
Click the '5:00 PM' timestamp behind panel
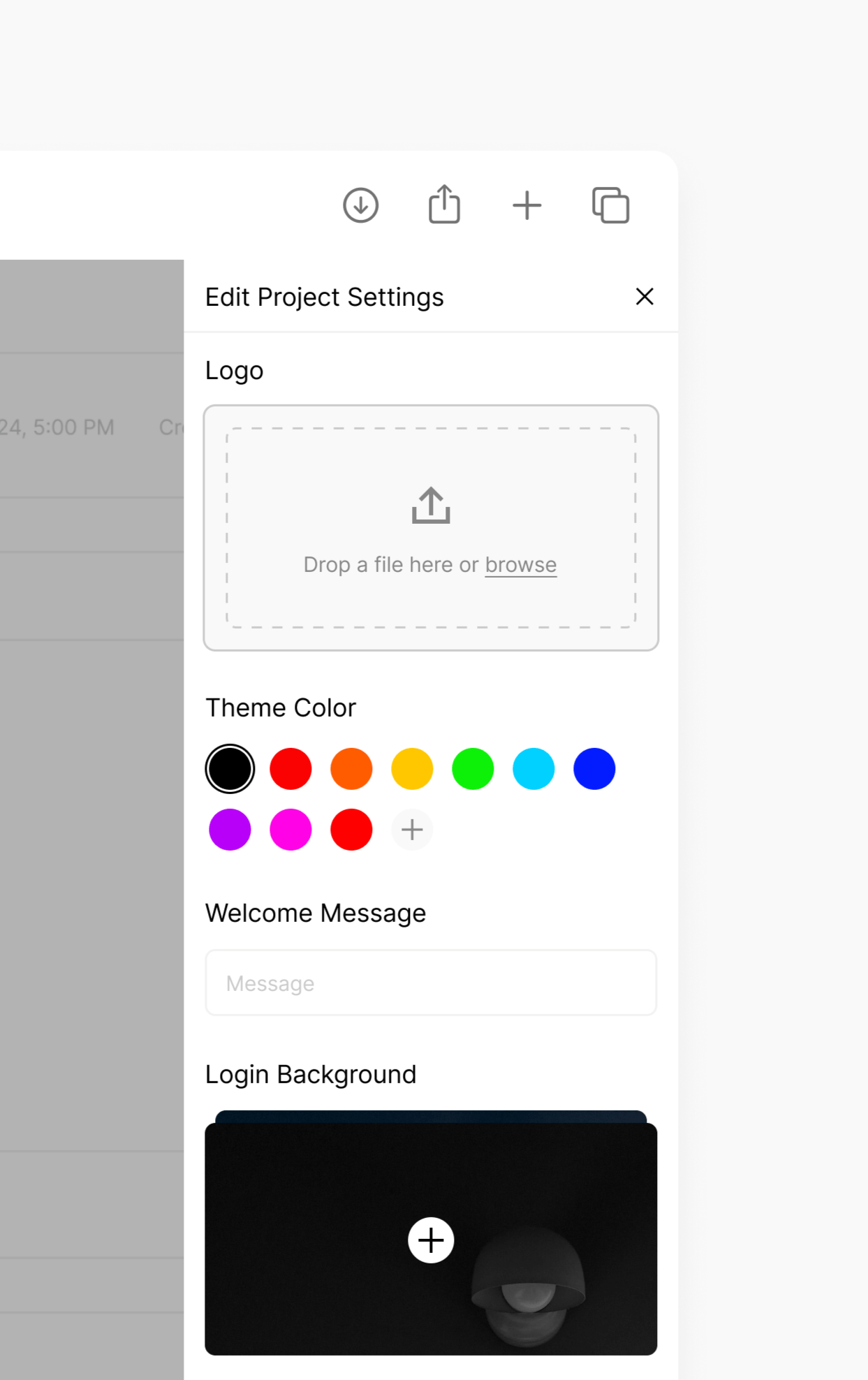pyautogui.click(x=73, y=427)
